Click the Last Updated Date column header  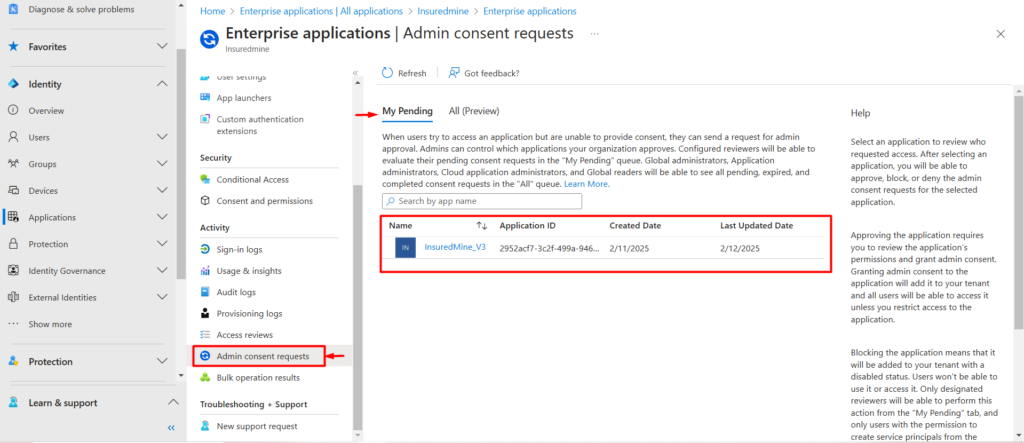(x=757, y=225)
